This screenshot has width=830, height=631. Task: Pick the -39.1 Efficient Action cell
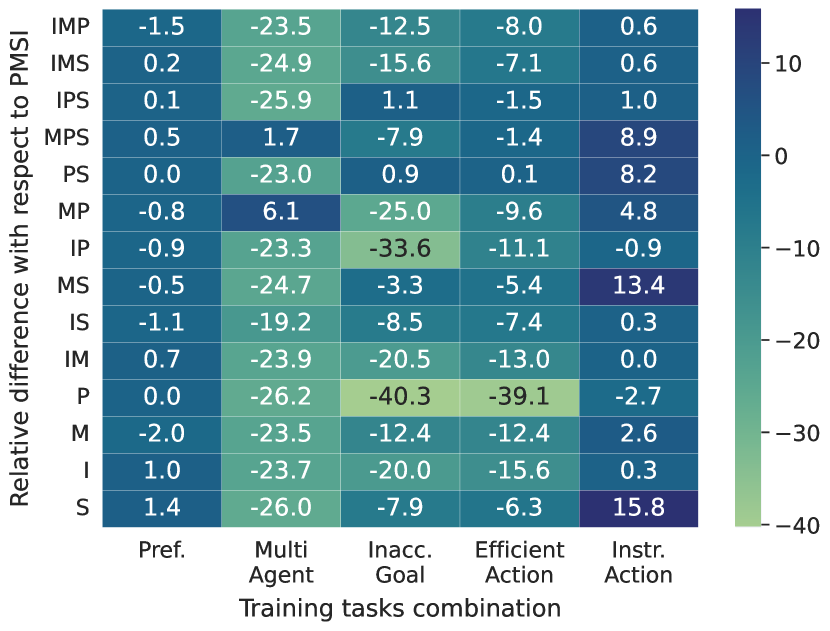click(x=519, y=394)
